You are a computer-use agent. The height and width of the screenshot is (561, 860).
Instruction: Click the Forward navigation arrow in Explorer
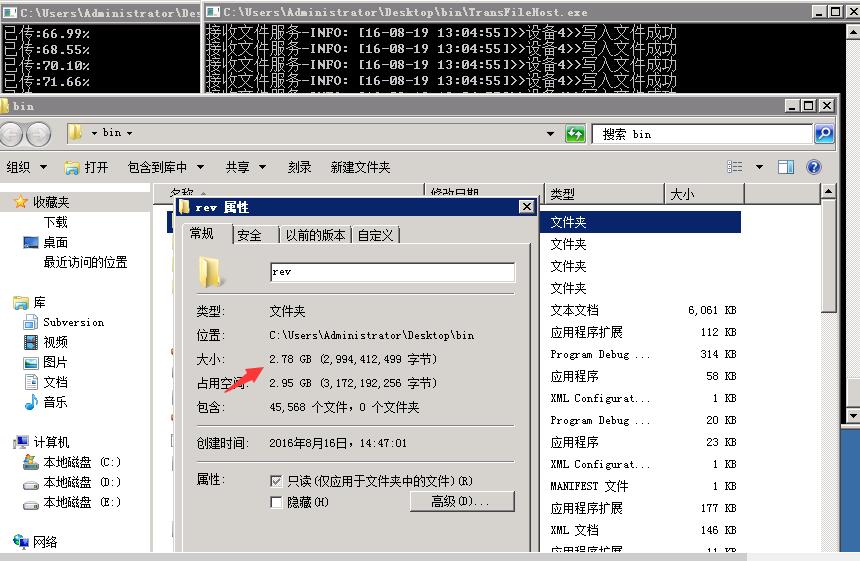[x=38, y=134]
